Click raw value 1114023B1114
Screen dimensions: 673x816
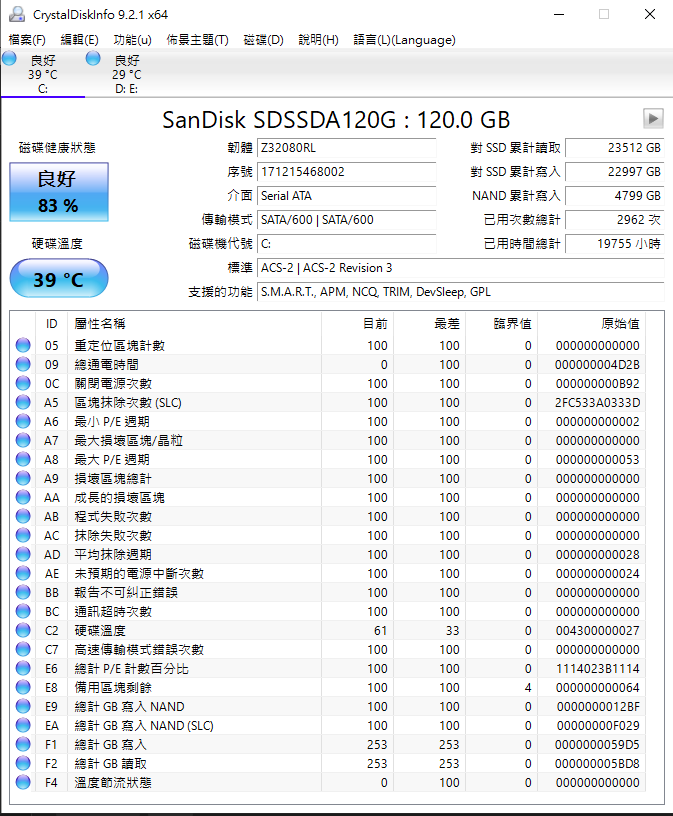point(598,669)
